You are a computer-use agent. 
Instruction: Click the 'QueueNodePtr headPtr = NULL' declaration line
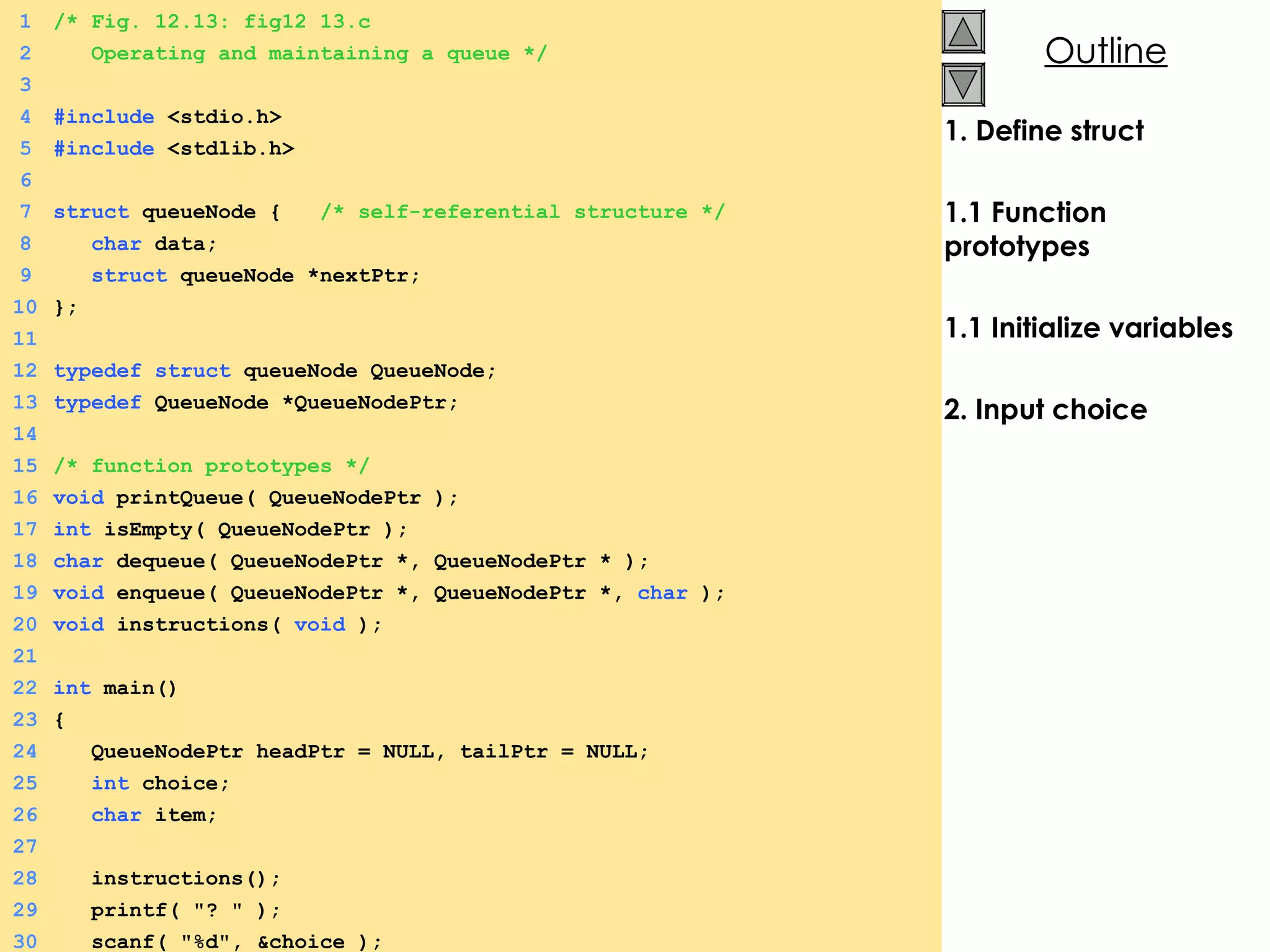[370, 752]
